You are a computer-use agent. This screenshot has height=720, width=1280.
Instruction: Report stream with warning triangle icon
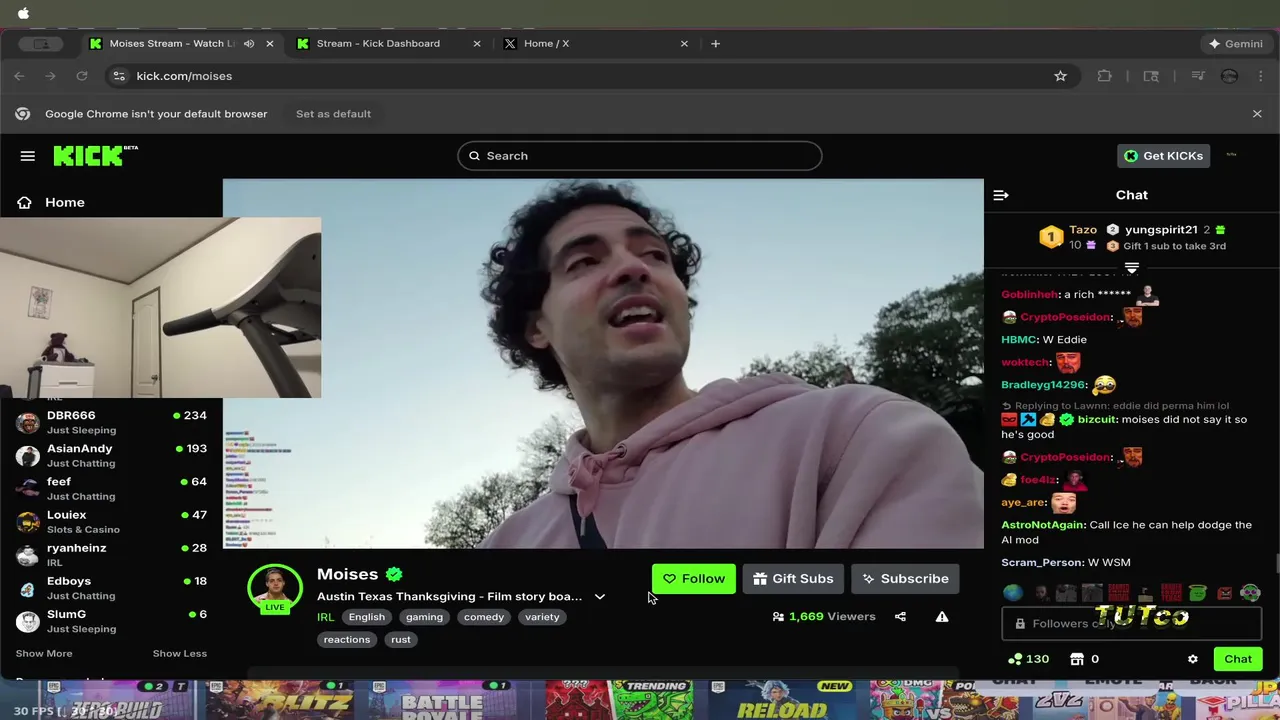(x=942, y=617)
